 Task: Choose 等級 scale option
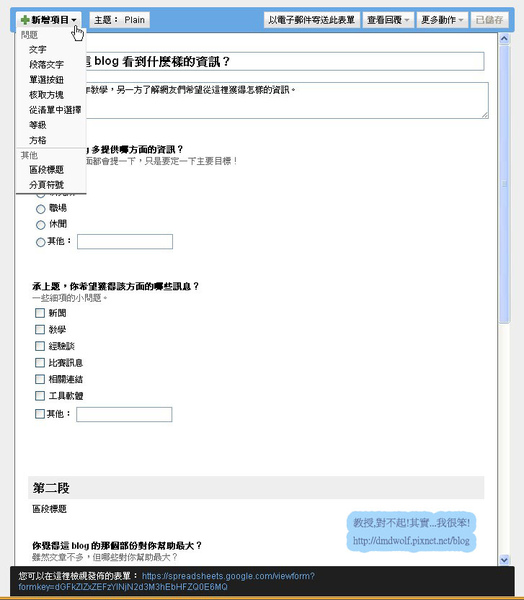(x=38, y=125)
